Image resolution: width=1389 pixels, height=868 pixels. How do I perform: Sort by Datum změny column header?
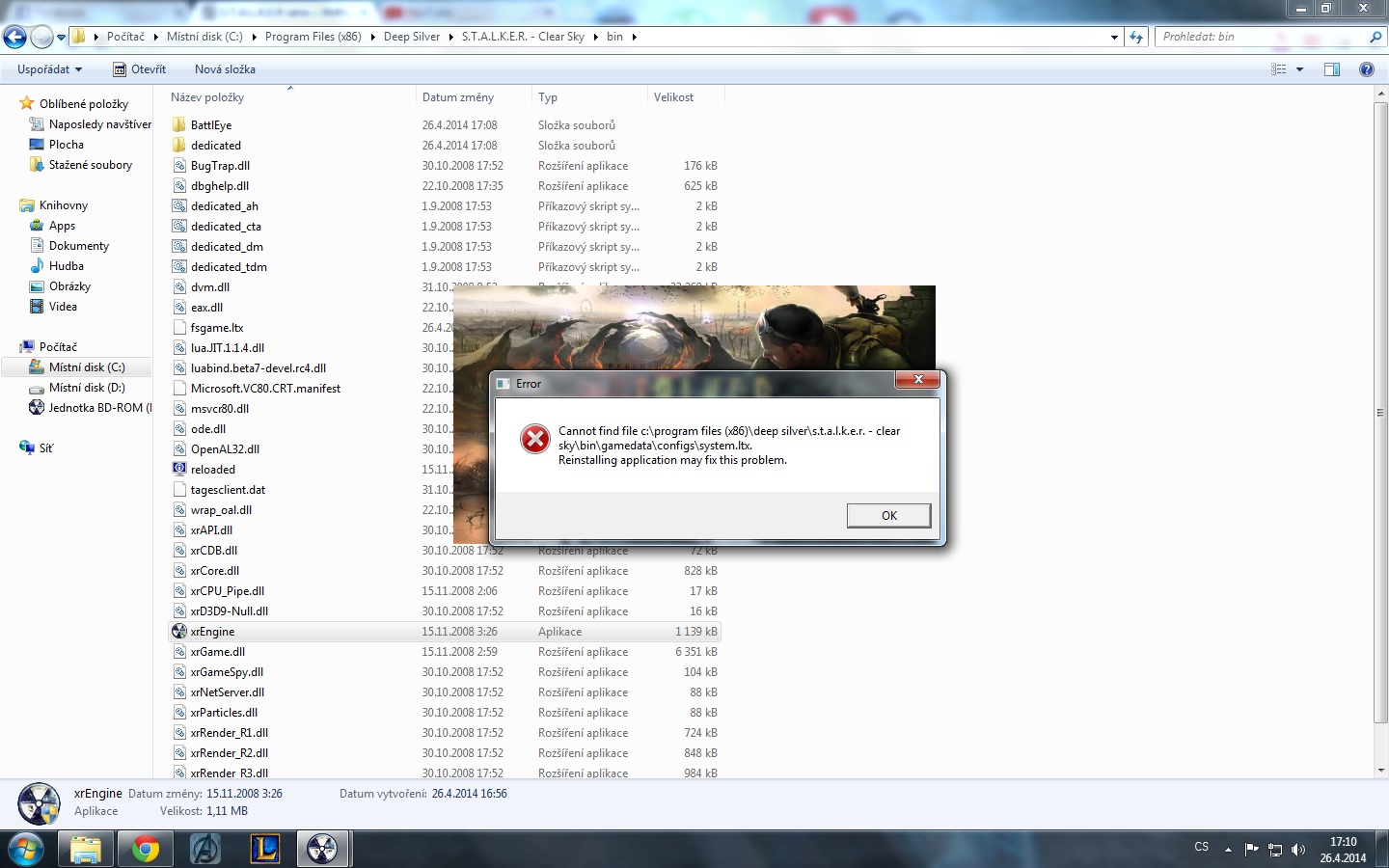pyautogui.click(x=473, y=97)
